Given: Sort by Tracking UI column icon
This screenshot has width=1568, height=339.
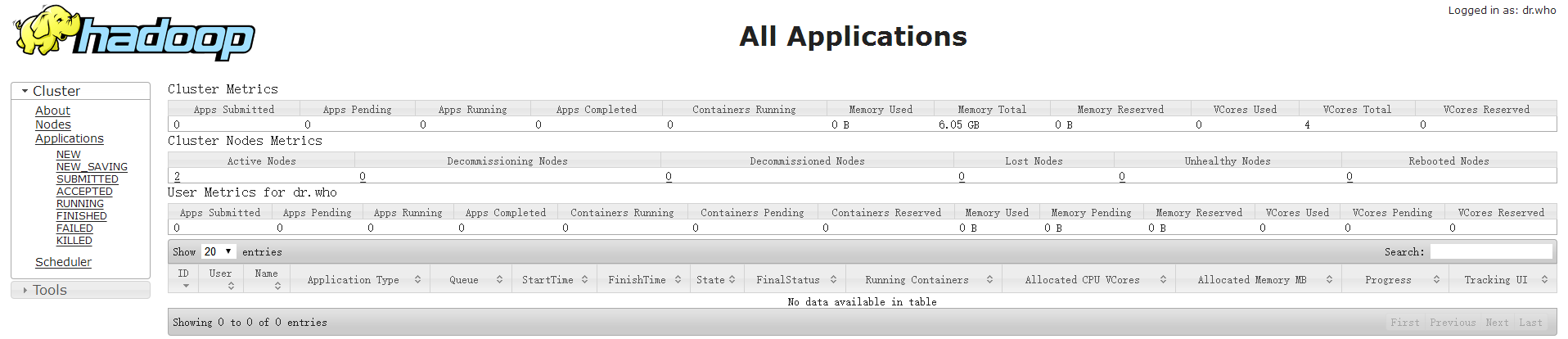Looking at the screenshot, I should click(x=1544, y=280).
